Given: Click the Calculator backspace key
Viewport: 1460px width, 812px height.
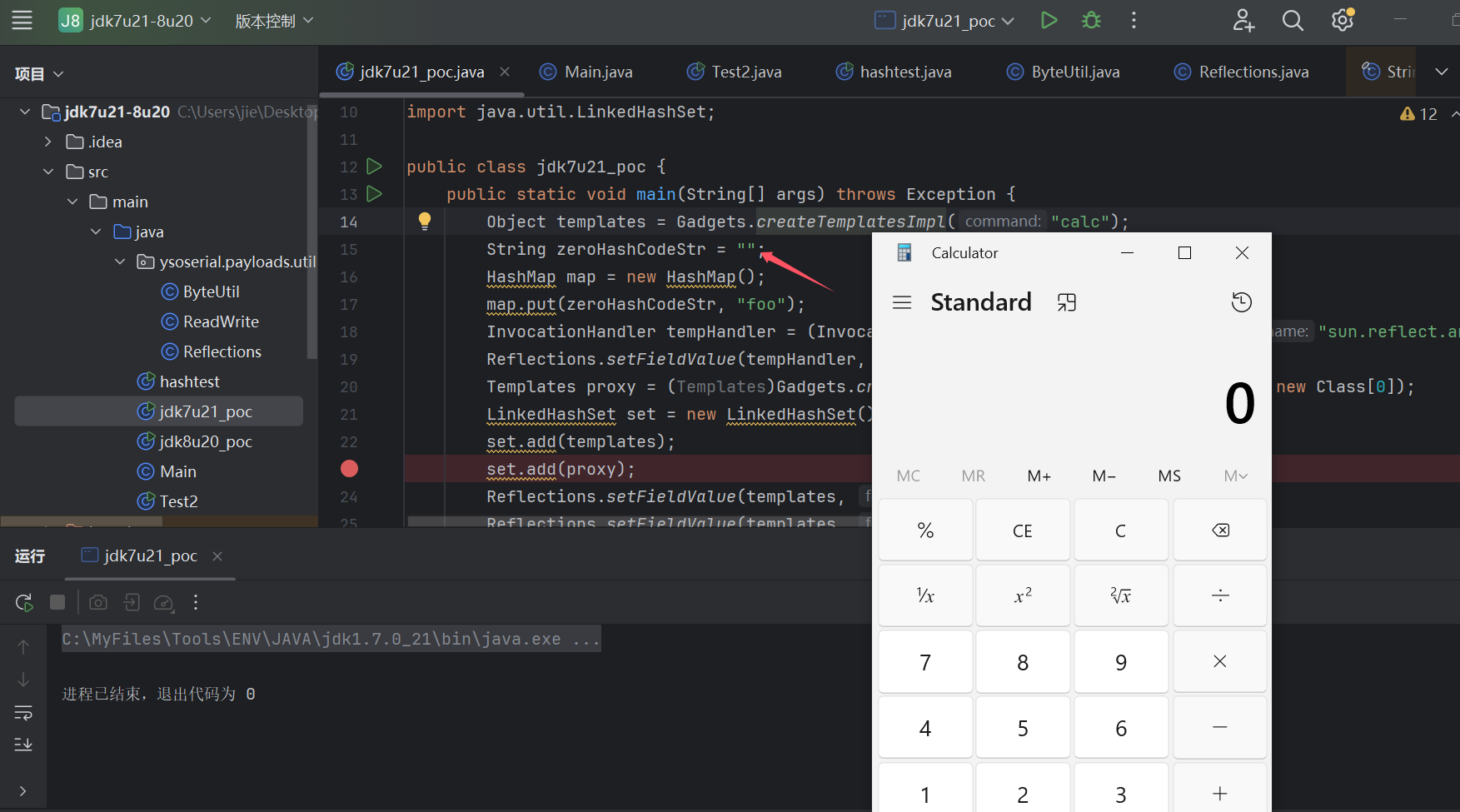Looking at the screenshot, I should (x=1220, y=531).
